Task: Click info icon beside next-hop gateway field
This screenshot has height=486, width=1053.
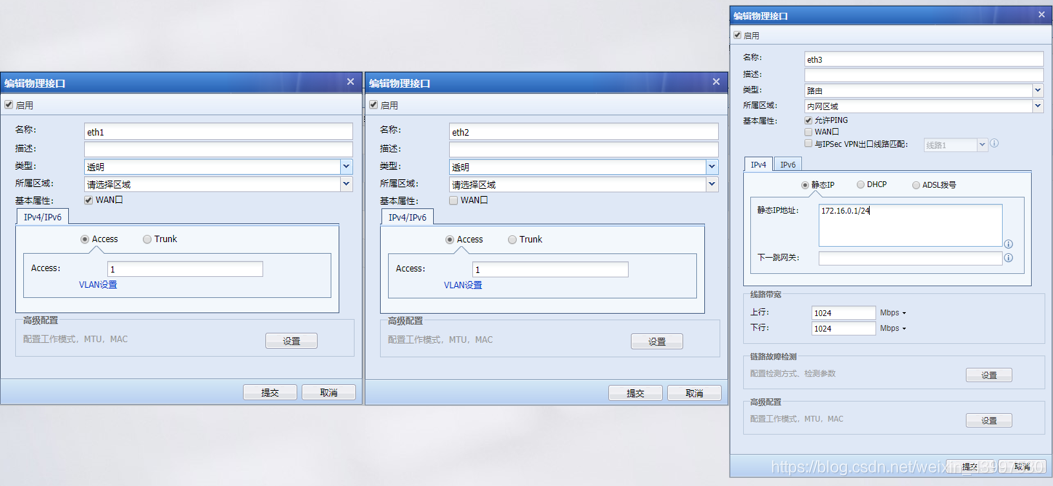Action: pyautogui.click(x=1008, y=258)
